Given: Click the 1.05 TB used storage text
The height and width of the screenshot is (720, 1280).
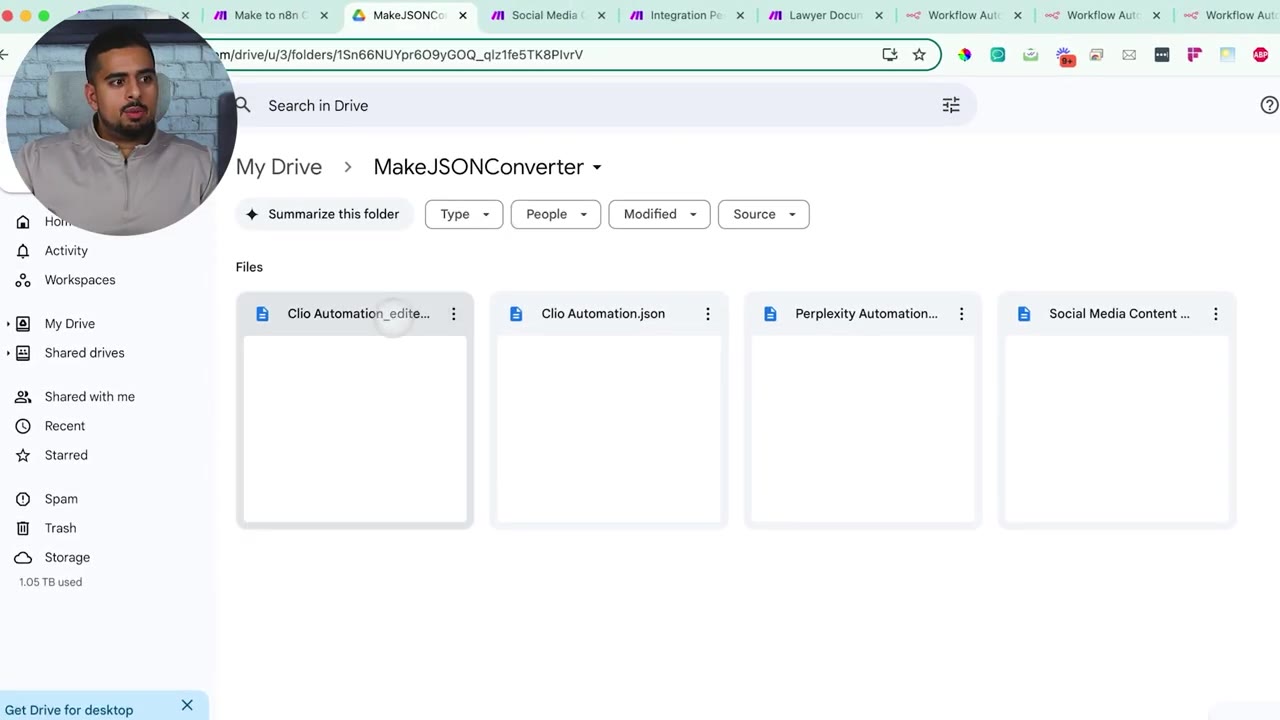Looking at the screenshot, I should pyautogui.click(x=50, y=582).
